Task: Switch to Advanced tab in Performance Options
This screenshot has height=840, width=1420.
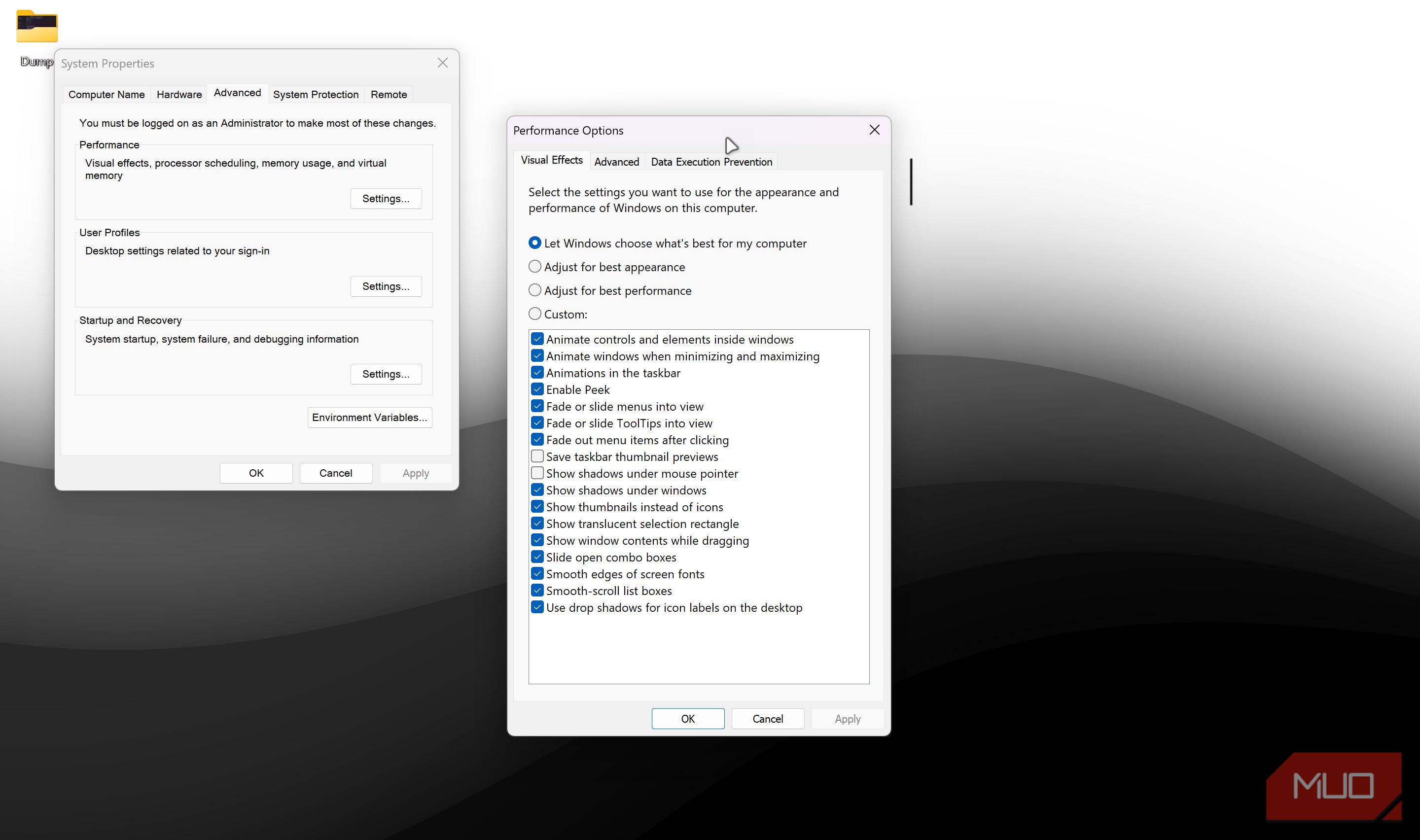Action: click(616, 162)
